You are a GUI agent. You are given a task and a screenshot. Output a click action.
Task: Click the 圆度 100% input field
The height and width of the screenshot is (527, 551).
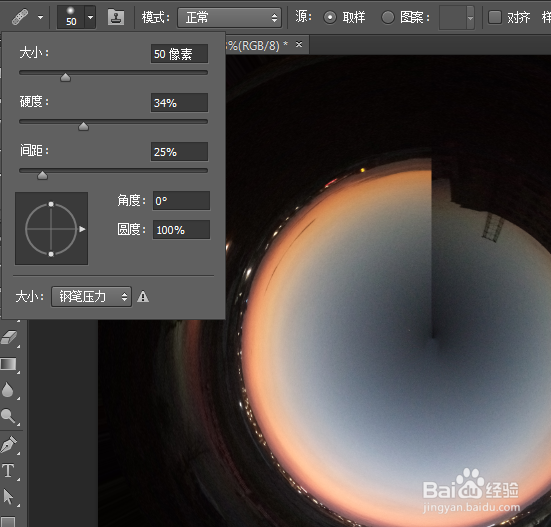(181, 230)
